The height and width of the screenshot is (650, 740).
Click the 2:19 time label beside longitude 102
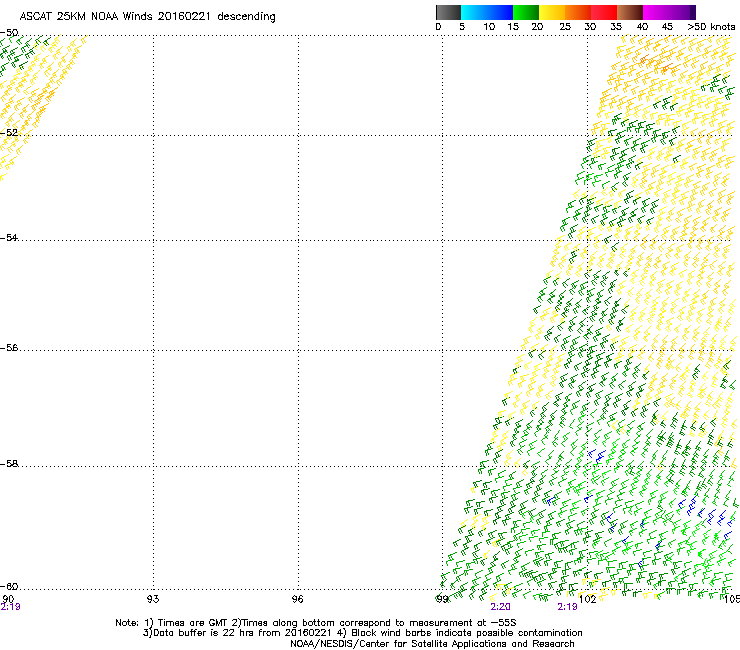coord(567,607)
